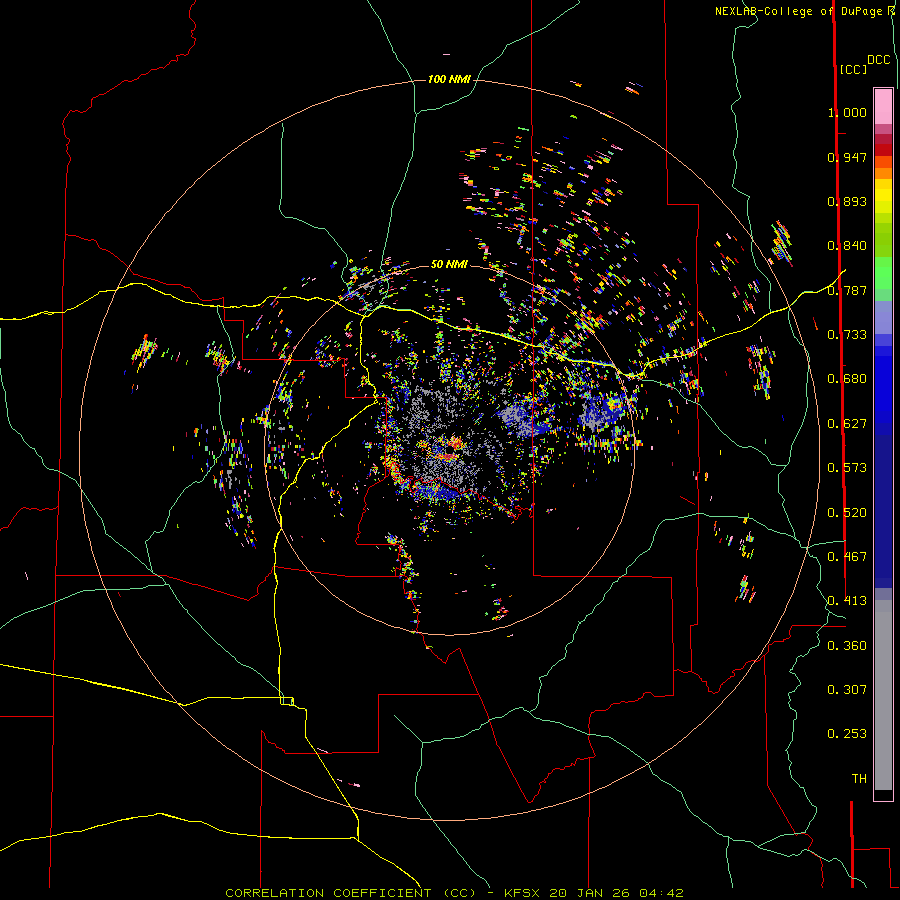Viewport: 900px width, 900px height.
Task: Click the 0.413 scale value
Action: [847, 601]
